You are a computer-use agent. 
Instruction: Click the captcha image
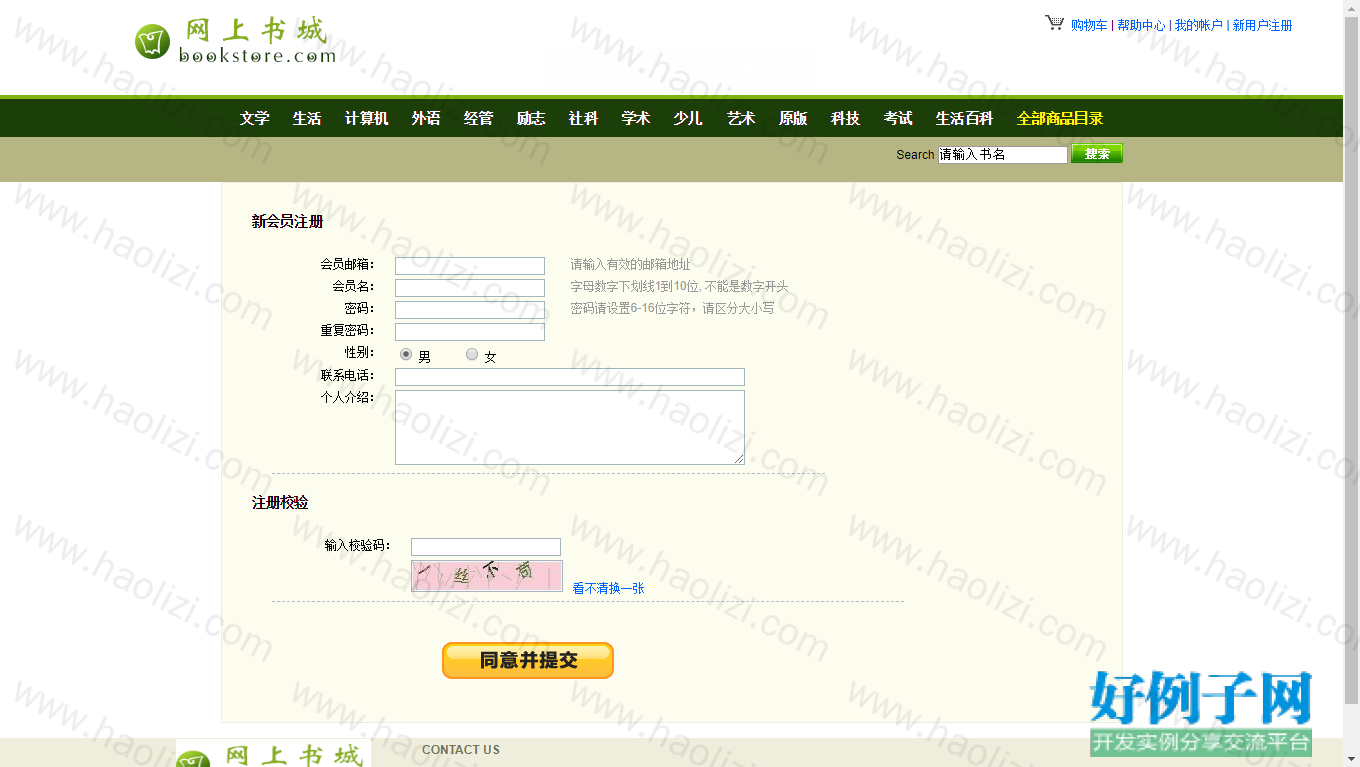487,576
